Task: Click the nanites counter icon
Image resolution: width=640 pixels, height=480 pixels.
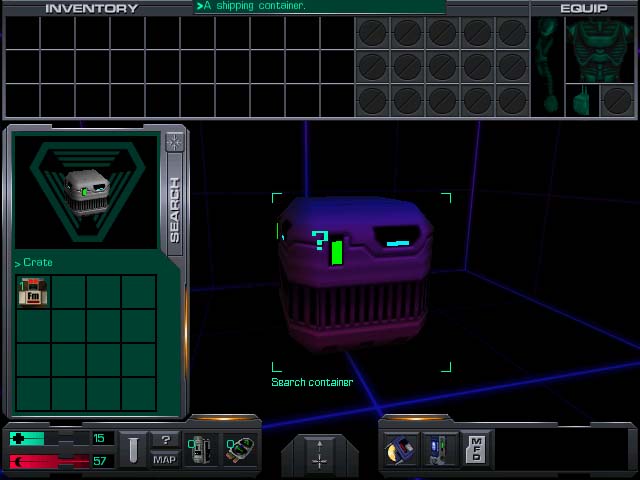Action: coord(199,450)
